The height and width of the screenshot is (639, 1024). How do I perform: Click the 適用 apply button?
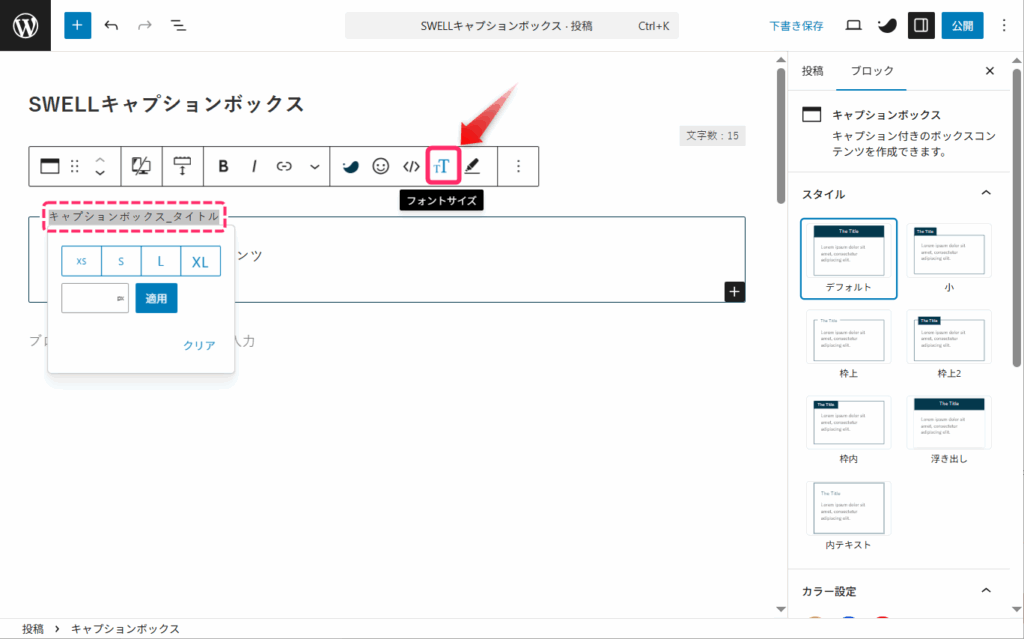pos(156,298)
